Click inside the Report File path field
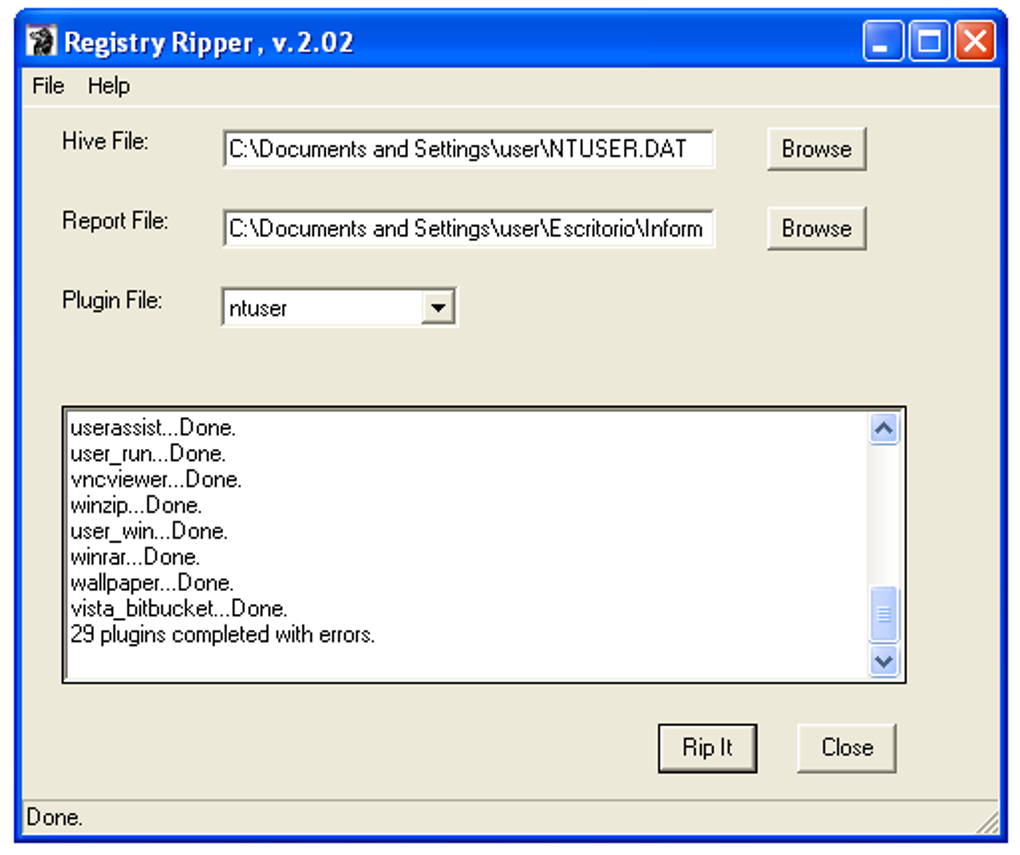The image size is (1020, 855). coord(468,228)
